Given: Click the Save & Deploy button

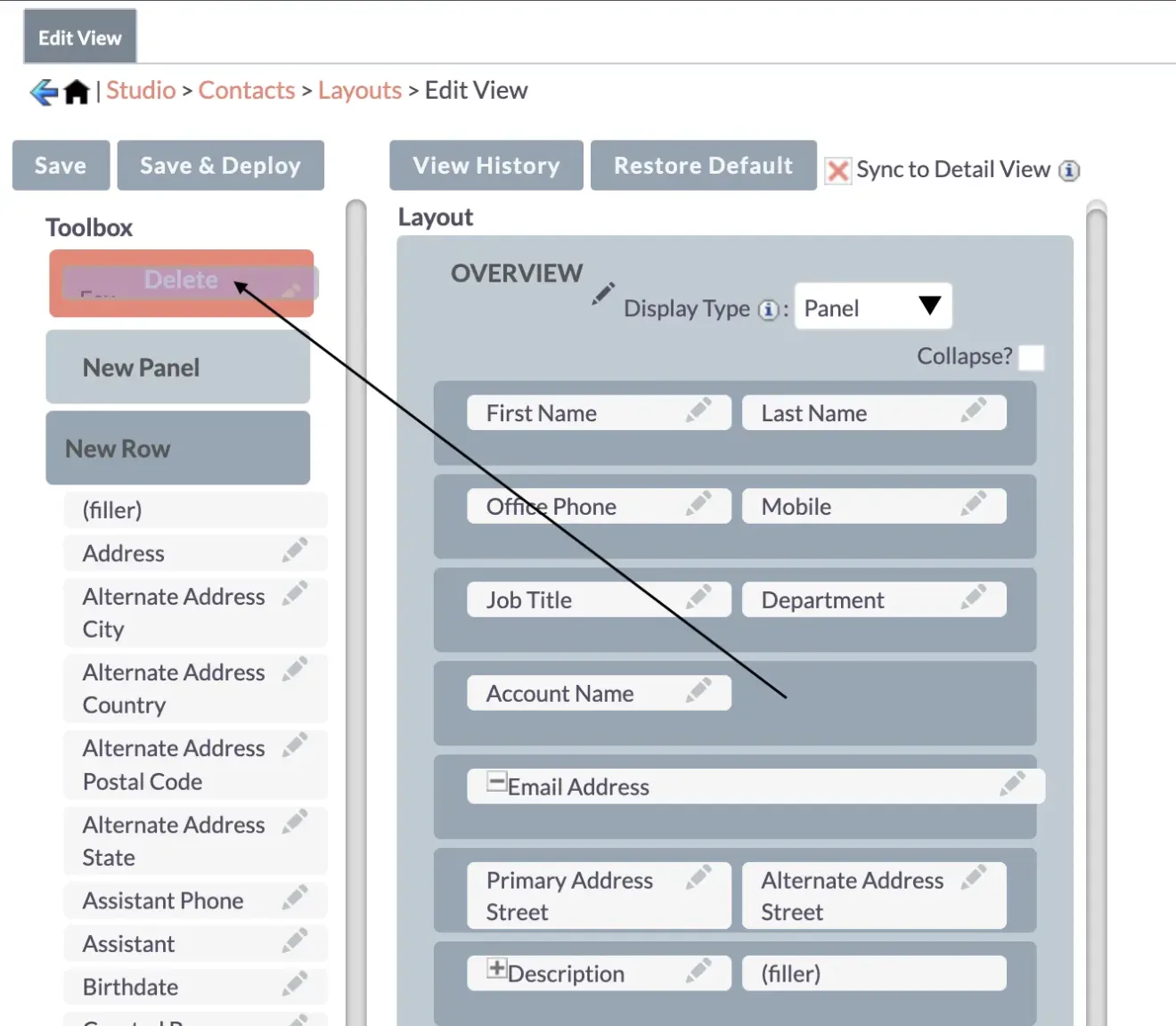Looking at the screenshot, I should (x=220, y=166).
